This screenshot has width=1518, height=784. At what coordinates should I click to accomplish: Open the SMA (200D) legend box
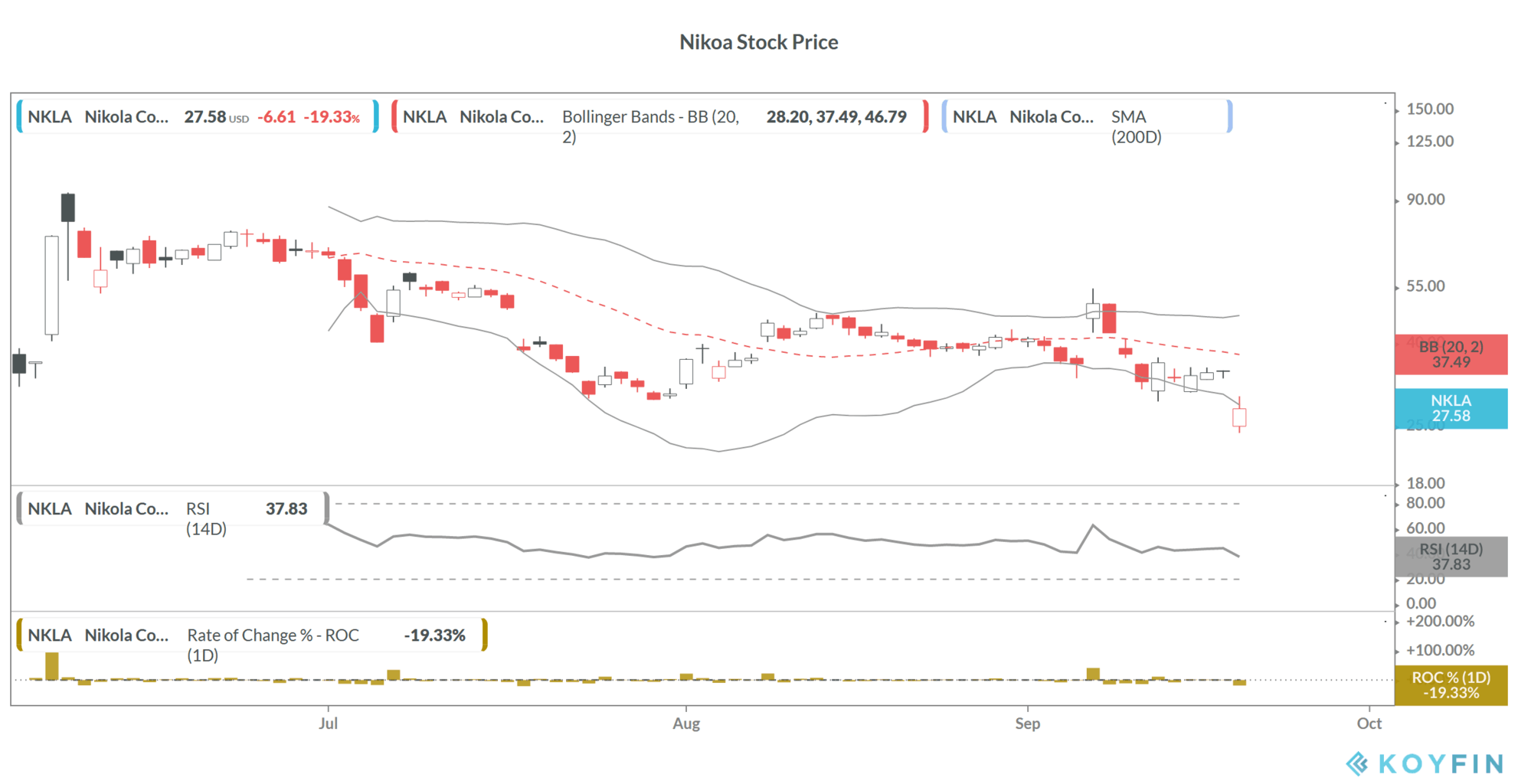(x=1087, y=116)
